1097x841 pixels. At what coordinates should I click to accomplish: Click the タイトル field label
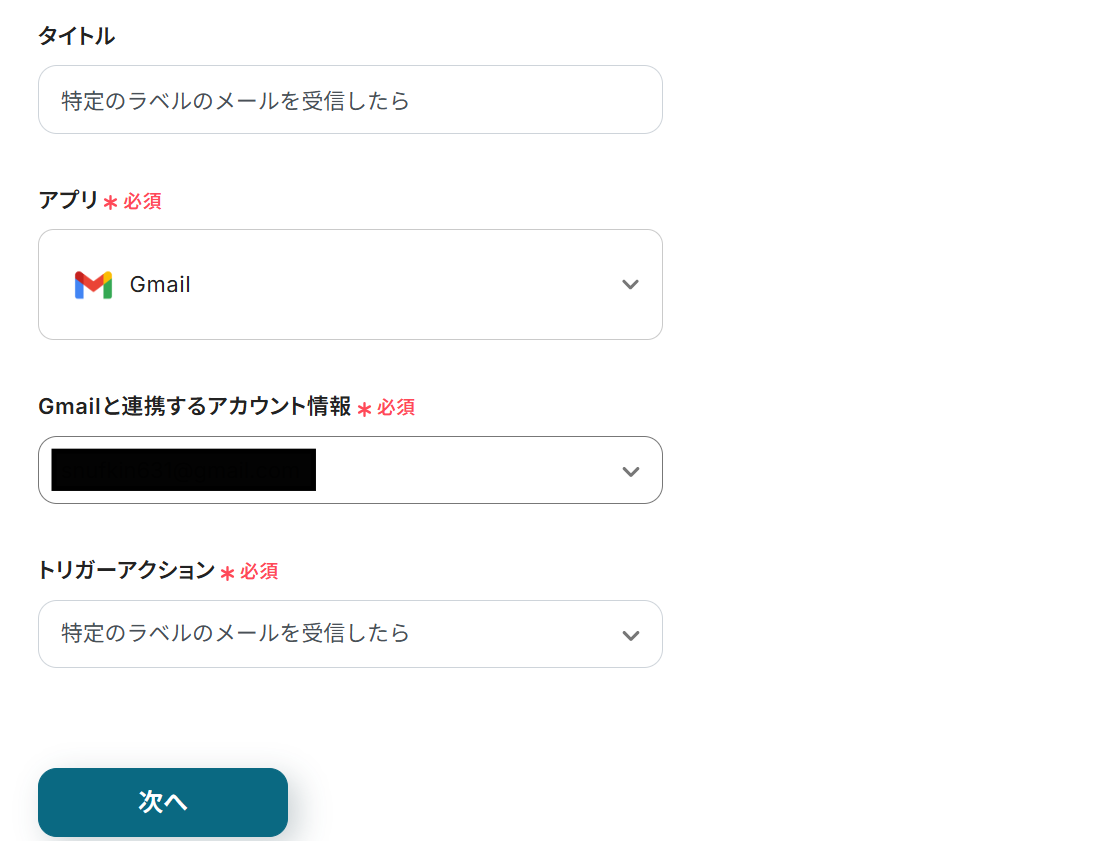(76, 37)
